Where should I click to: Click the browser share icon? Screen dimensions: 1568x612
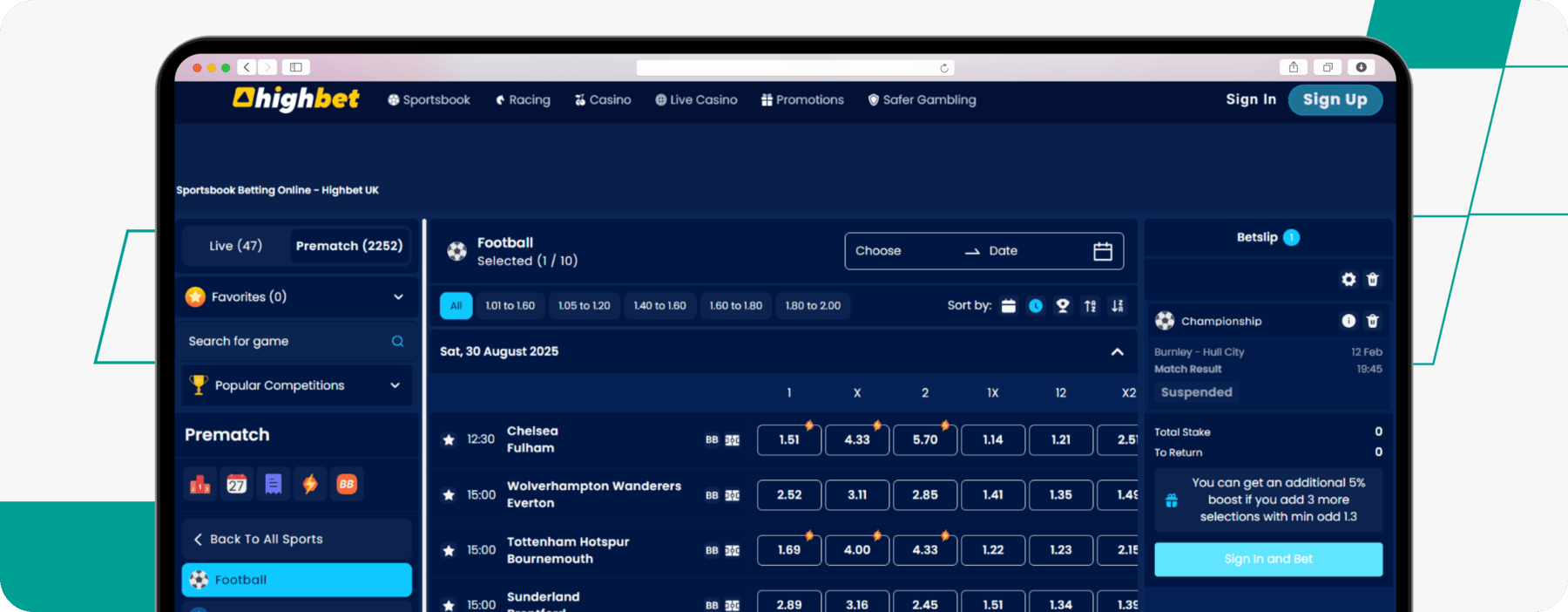(1294, 67)
